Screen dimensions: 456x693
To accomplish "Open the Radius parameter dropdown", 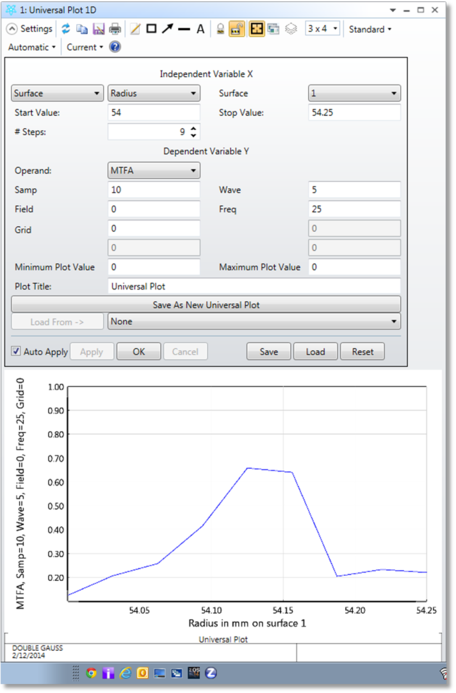I will (154, 93).
